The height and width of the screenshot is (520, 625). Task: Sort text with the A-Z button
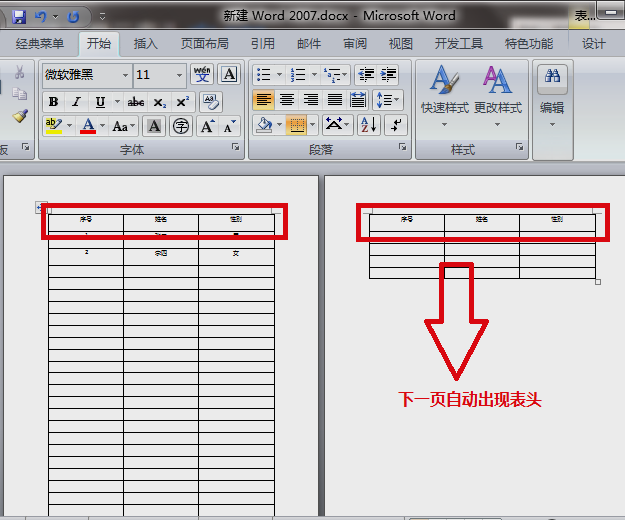[369, 126]
